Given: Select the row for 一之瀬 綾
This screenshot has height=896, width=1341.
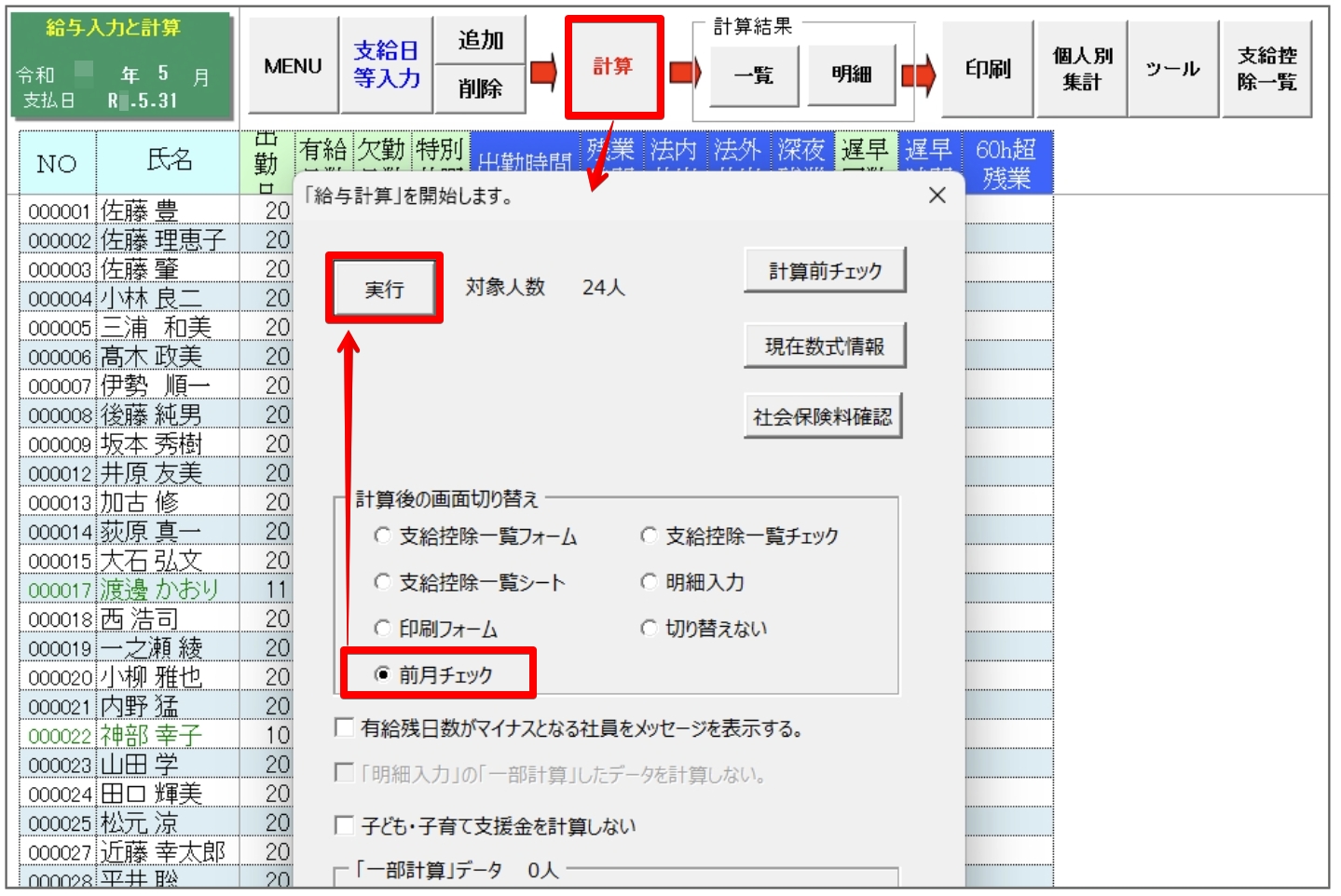Looking at the screenshot, I should (x=156, y=647).
